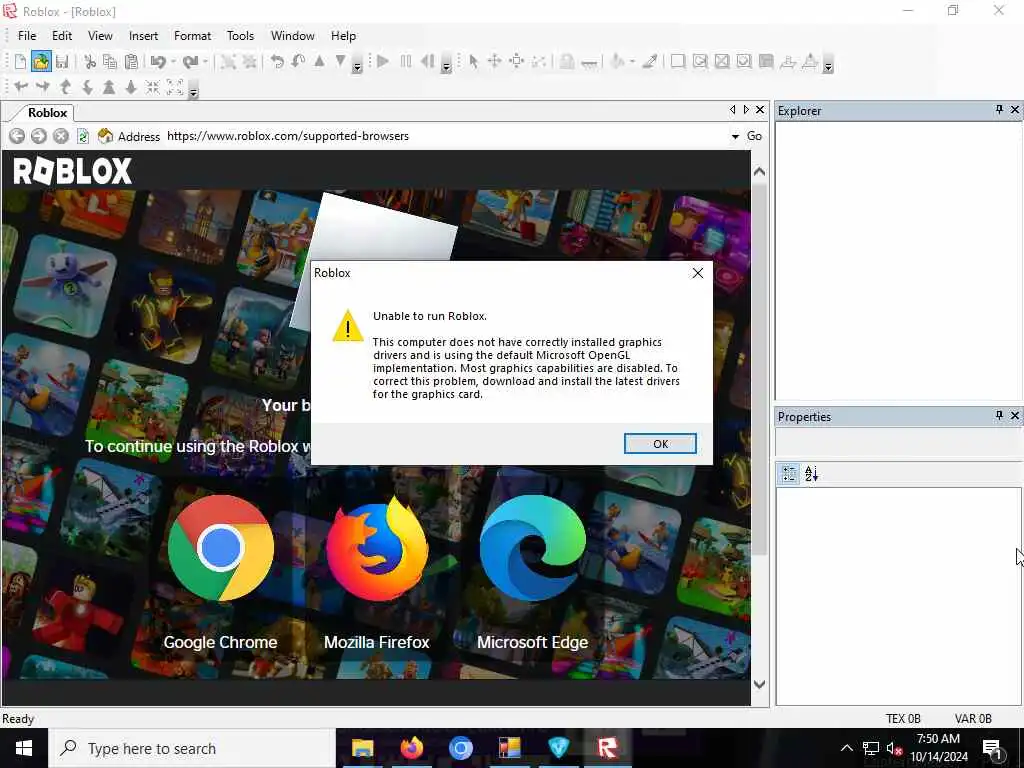
Task: Click the upward triangle toolbar icon
Action: [x=319, y=61]
